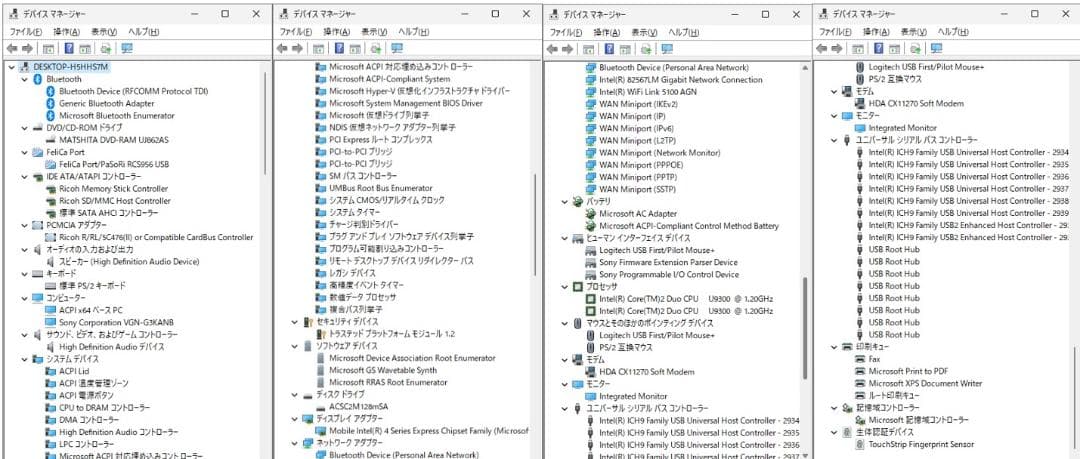Click monitor scan icon in セキュリティ デバイス window
This screenshot has height=459, width=1080.
397,48
